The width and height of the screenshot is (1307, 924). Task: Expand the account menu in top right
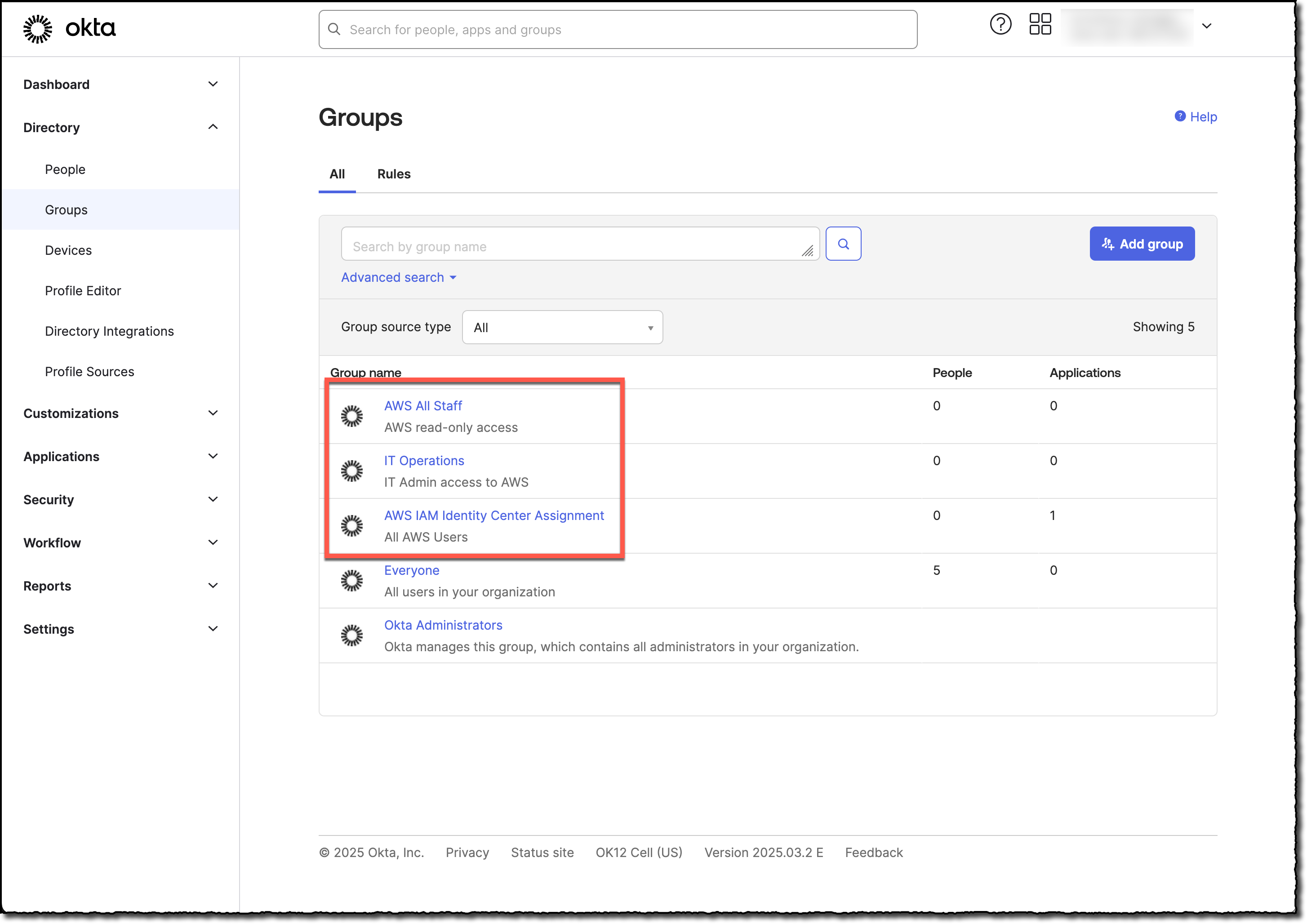(x=1207, y=26)
